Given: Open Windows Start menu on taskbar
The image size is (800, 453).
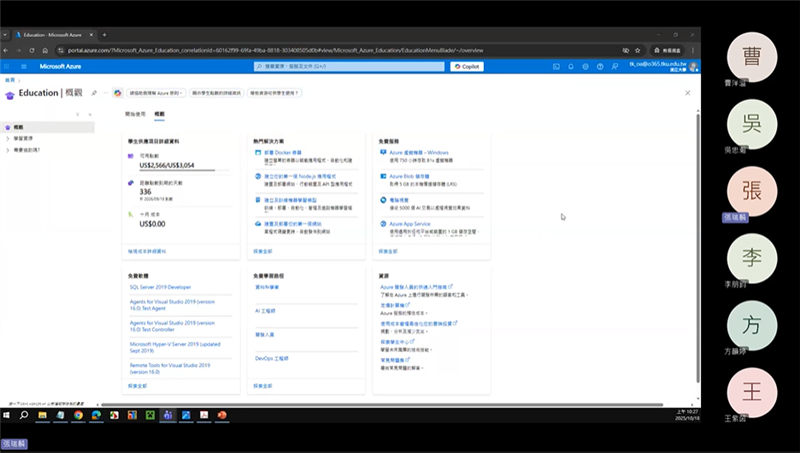Looking at the screenshot, I should [x=8, y=414].
